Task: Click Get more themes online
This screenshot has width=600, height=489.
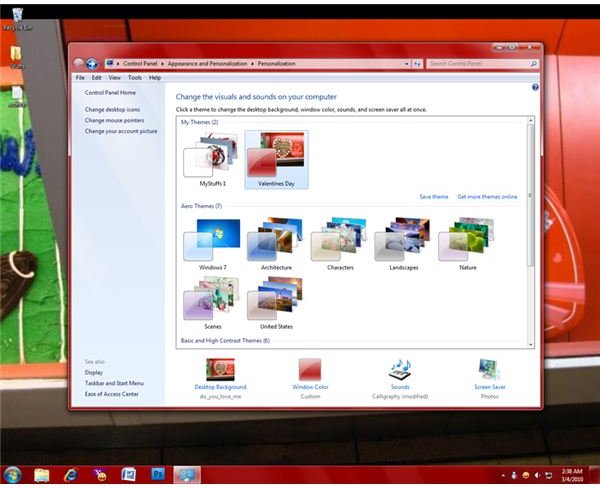Action: 487,197
